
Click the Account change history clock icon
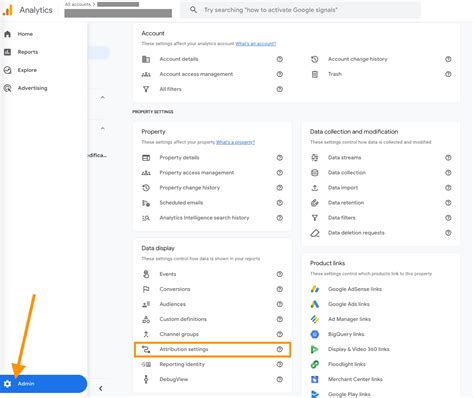coord(315,59)
